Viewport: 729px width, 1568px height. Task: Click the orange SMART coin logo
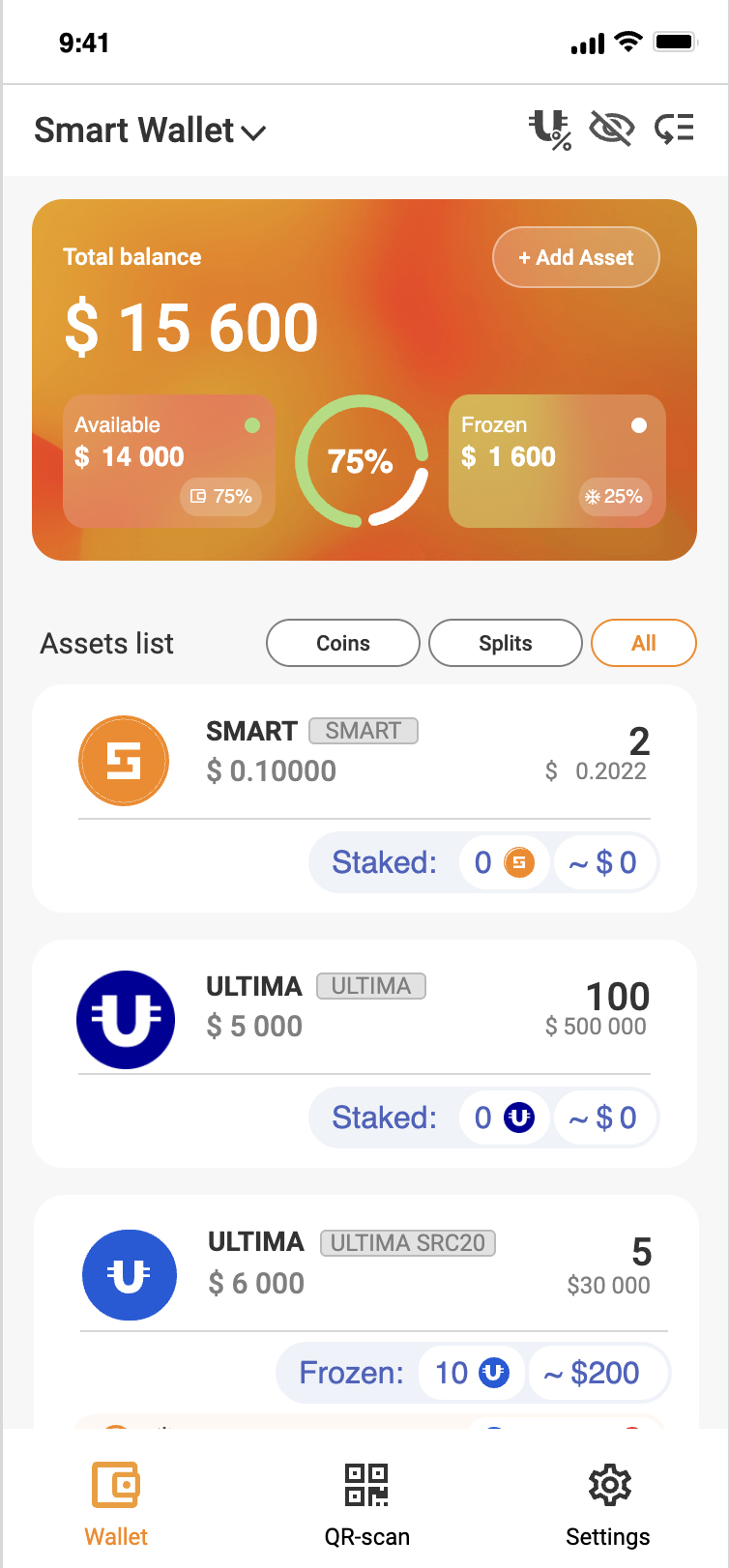124,761
